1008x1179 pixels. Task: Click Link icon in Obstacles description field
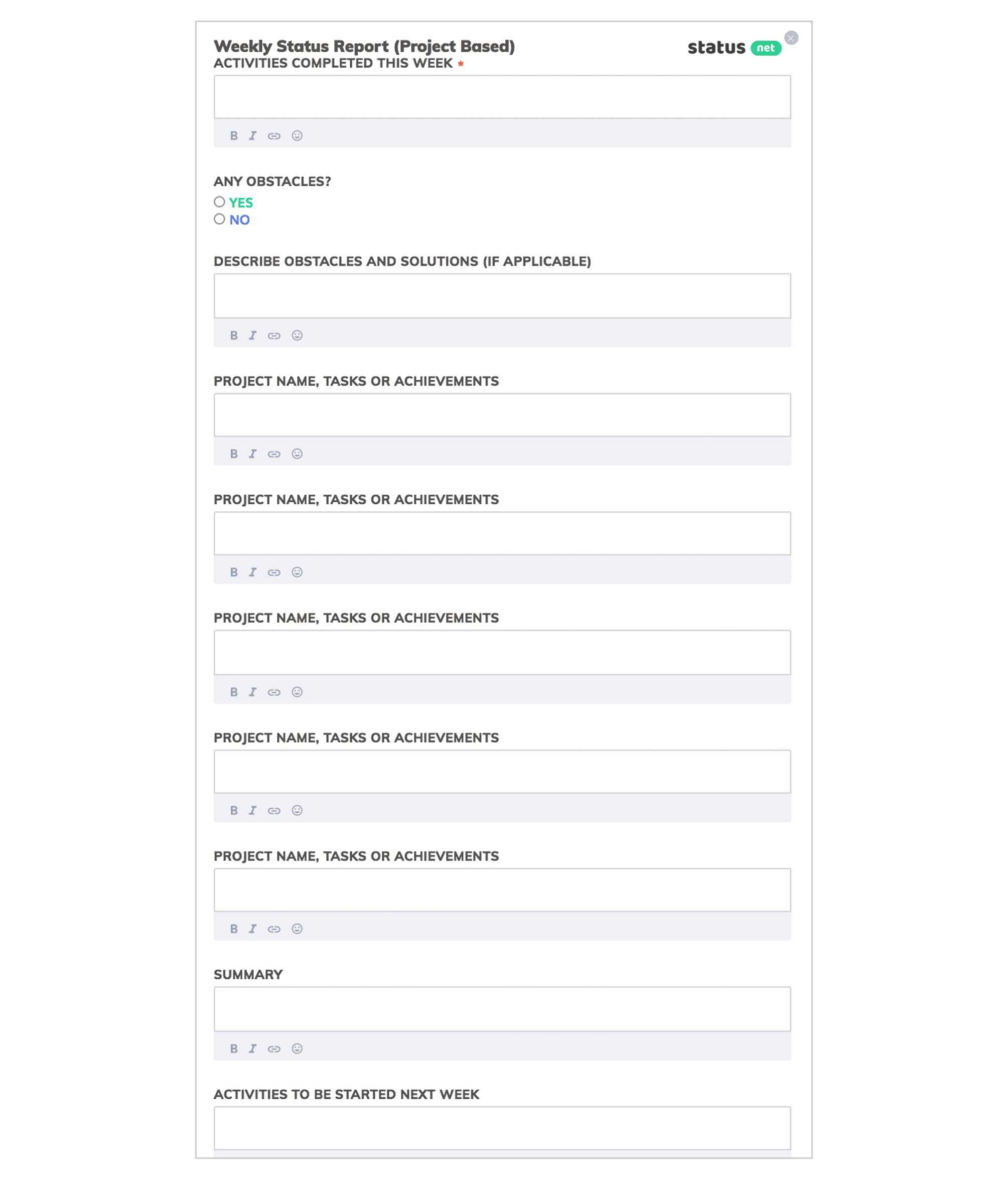point(275,334)
